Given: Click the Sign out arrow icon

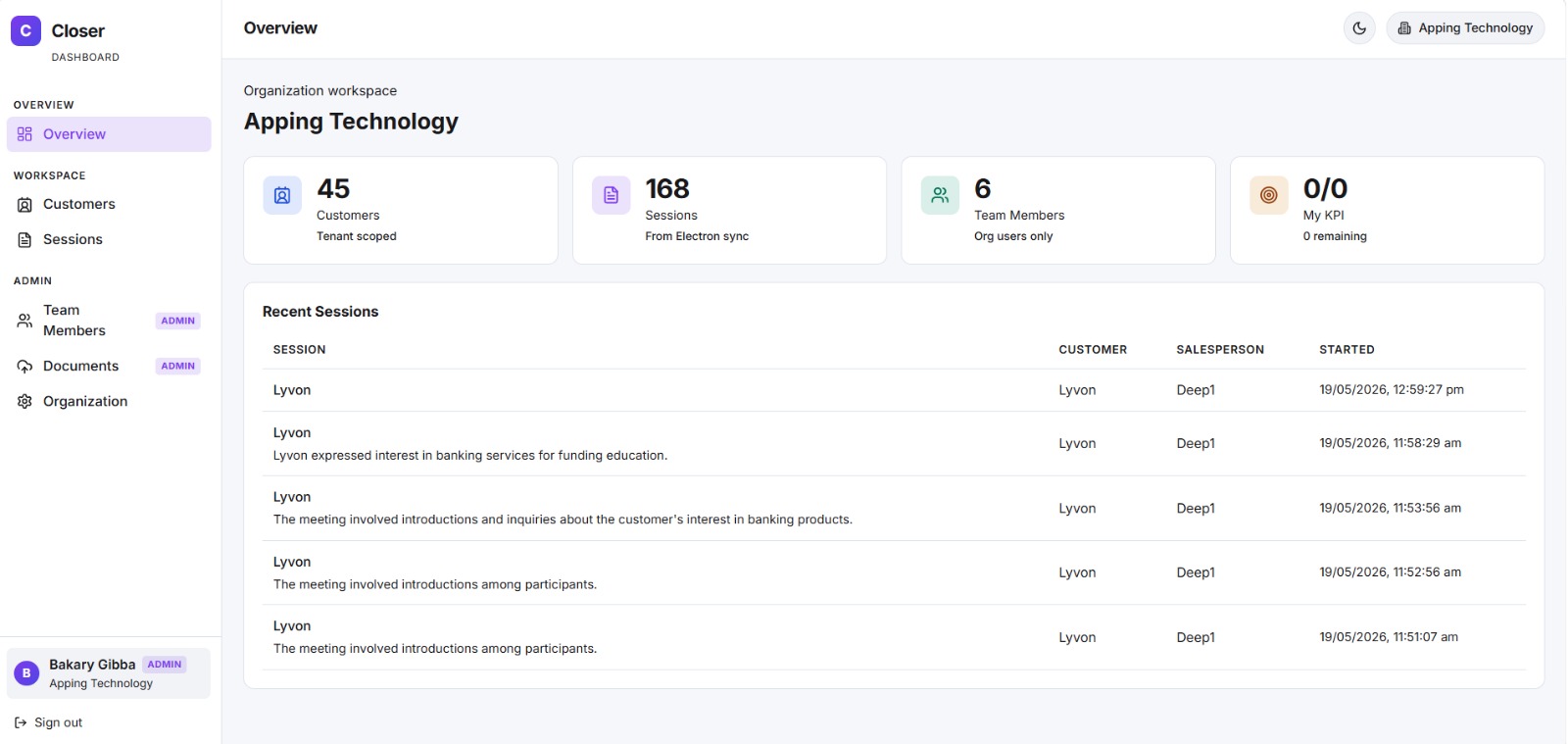Looking at the screenshot, I should pyautogui.click(x=21, y=722).
